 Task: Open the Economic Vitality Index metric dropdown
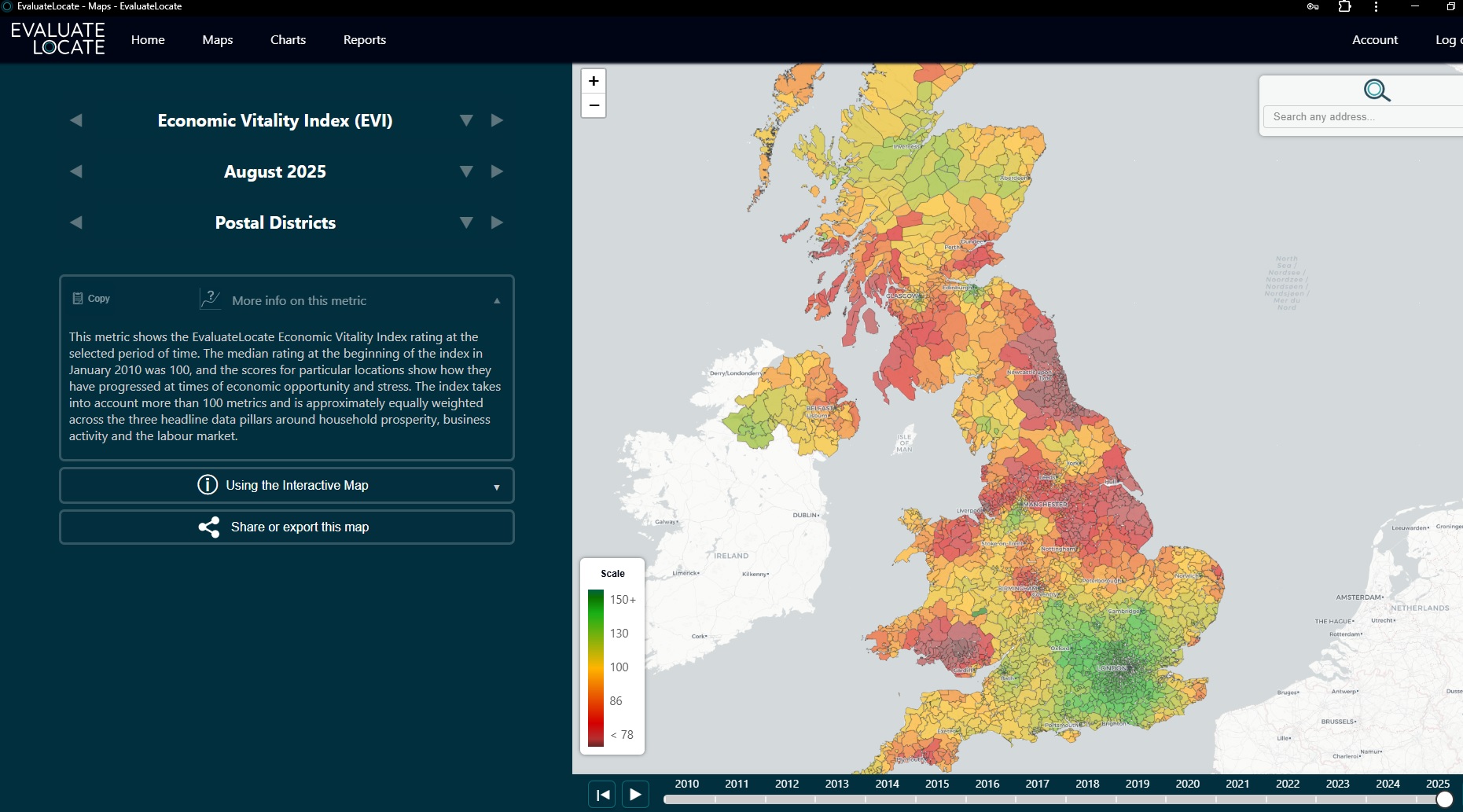tap(466, 120)
